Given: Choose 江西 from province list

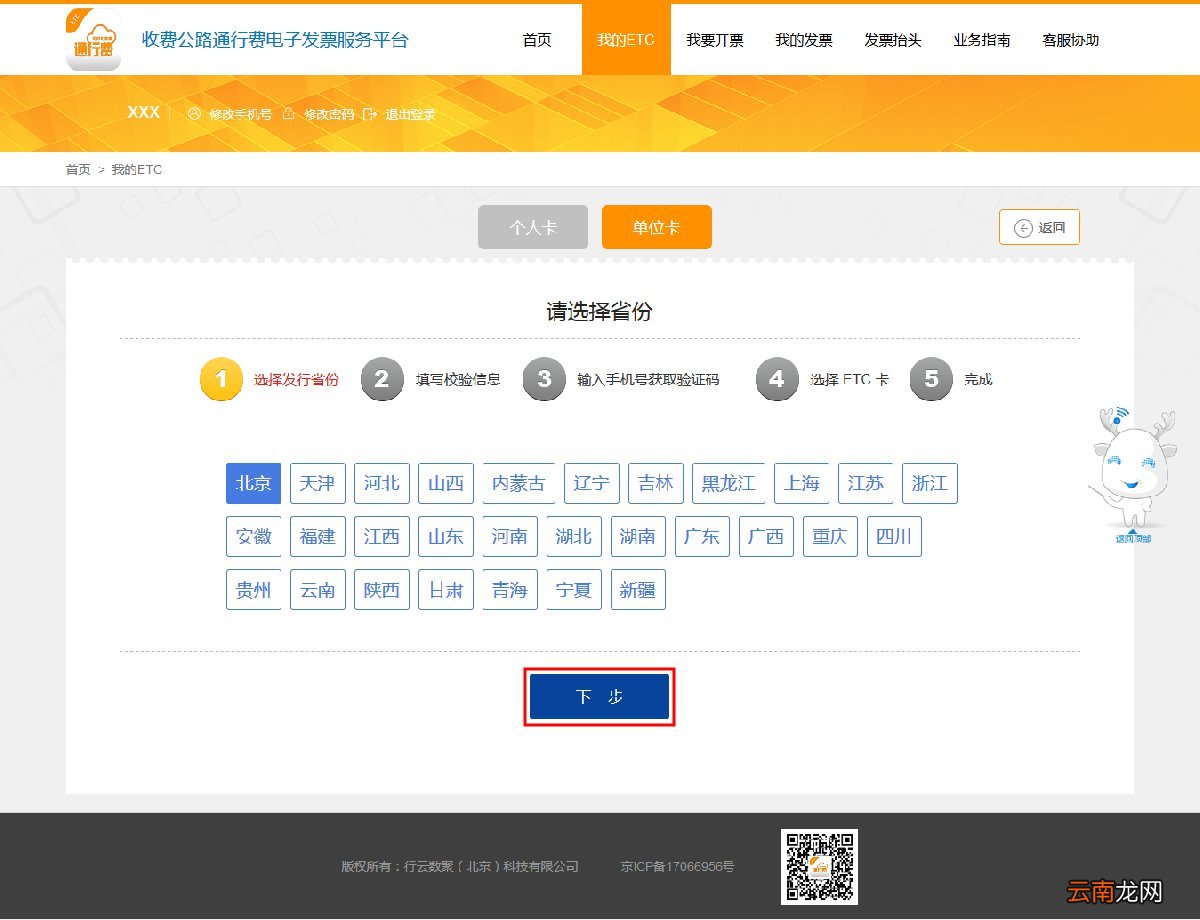Looking at the screenshot, I should coord(381,536).
